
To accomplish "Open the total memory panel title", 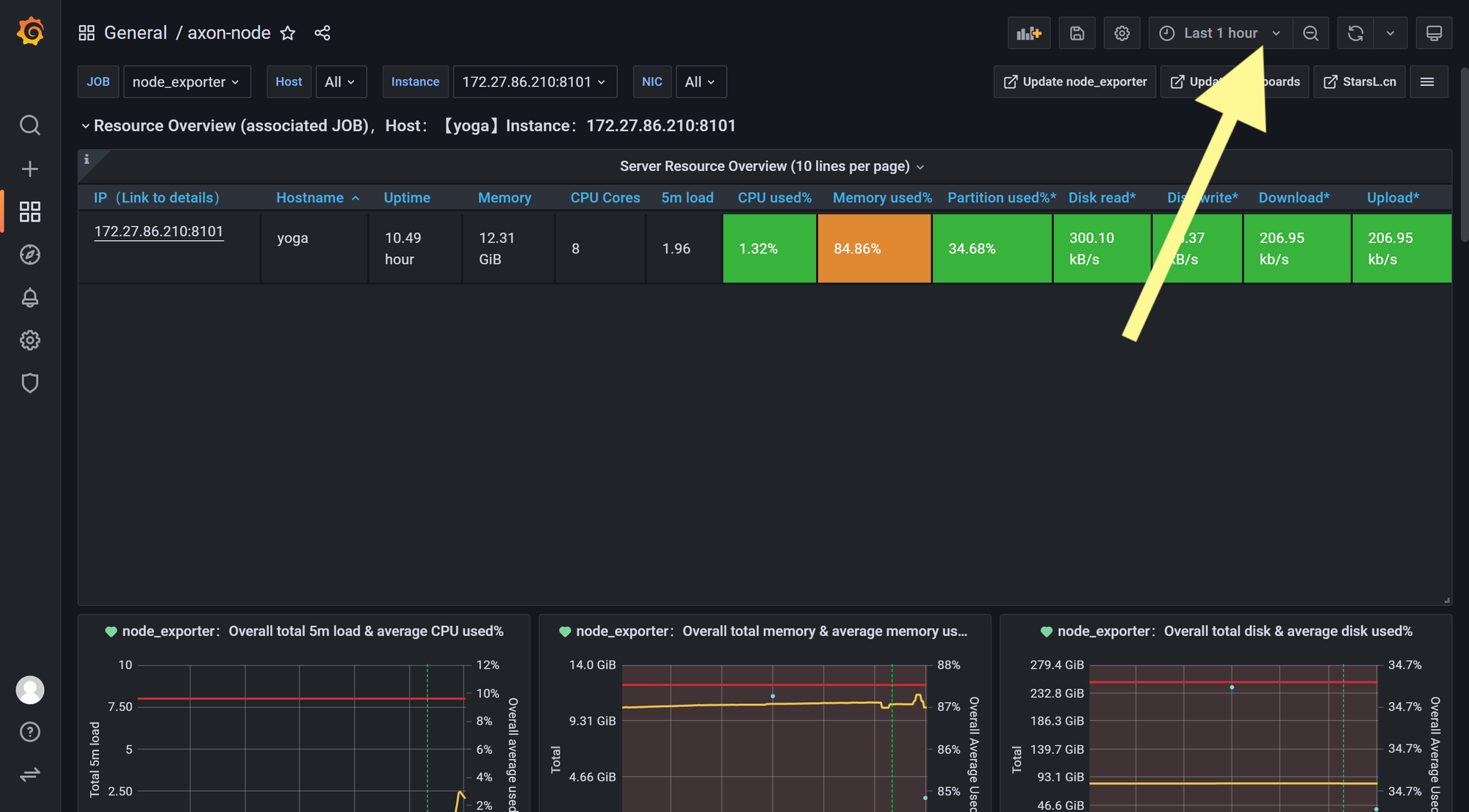I will click(x=771, y=631).
